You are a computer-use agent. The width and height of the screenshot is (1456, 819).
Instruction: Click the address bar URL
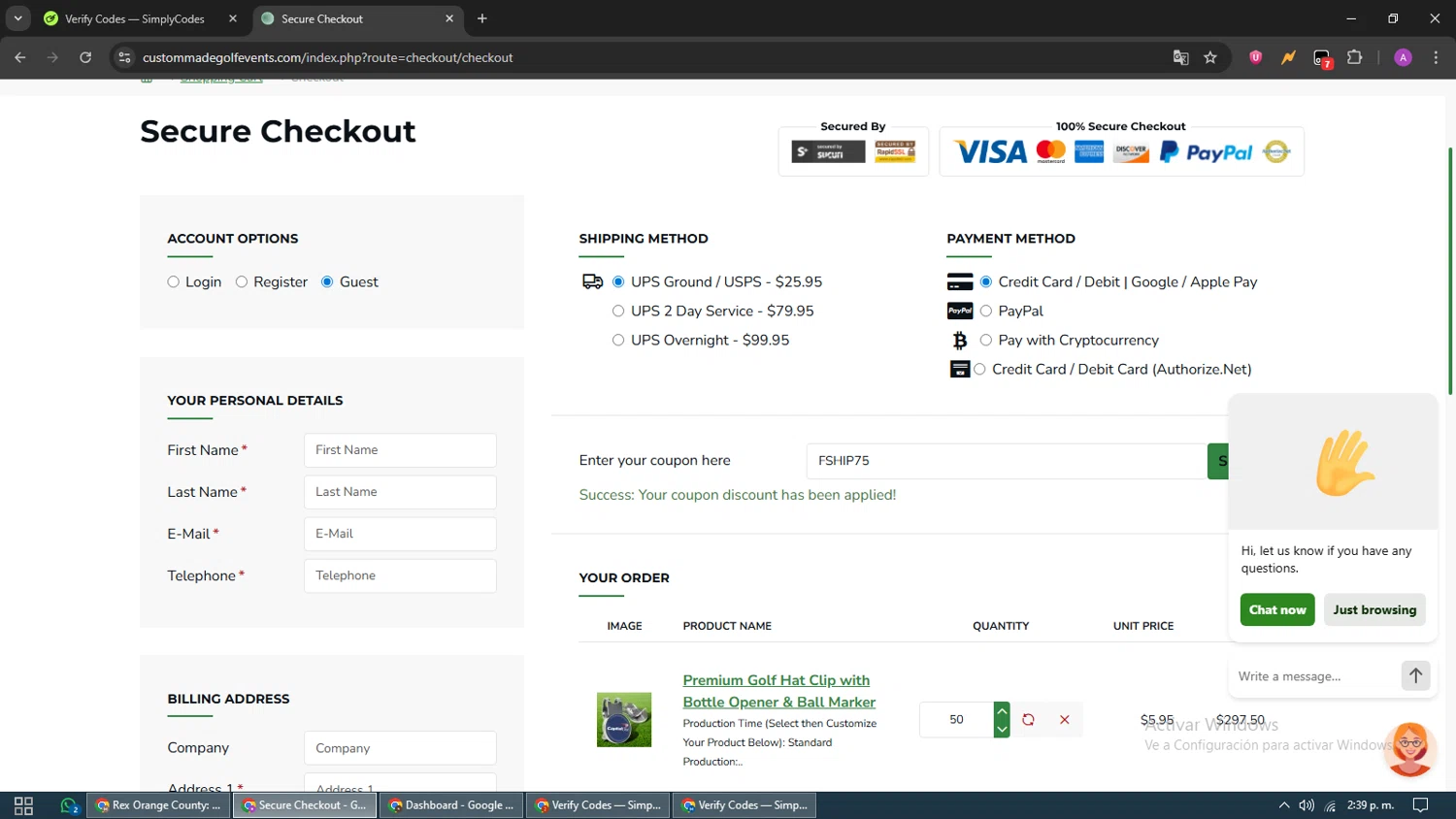pyautogui.click(x=328, y=57)
